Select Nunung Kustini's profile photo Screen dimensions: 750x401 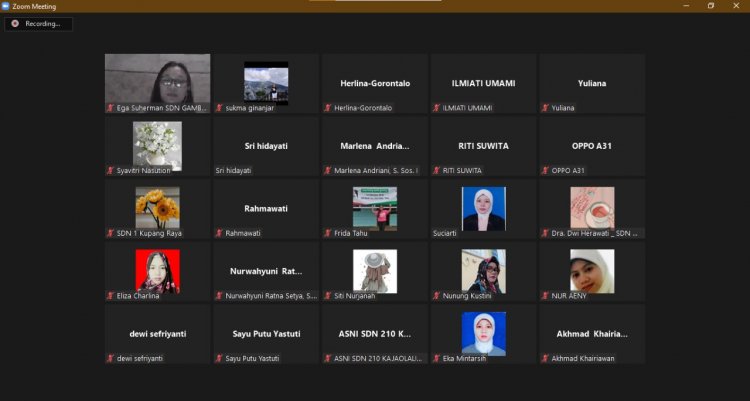pos(484,271)
